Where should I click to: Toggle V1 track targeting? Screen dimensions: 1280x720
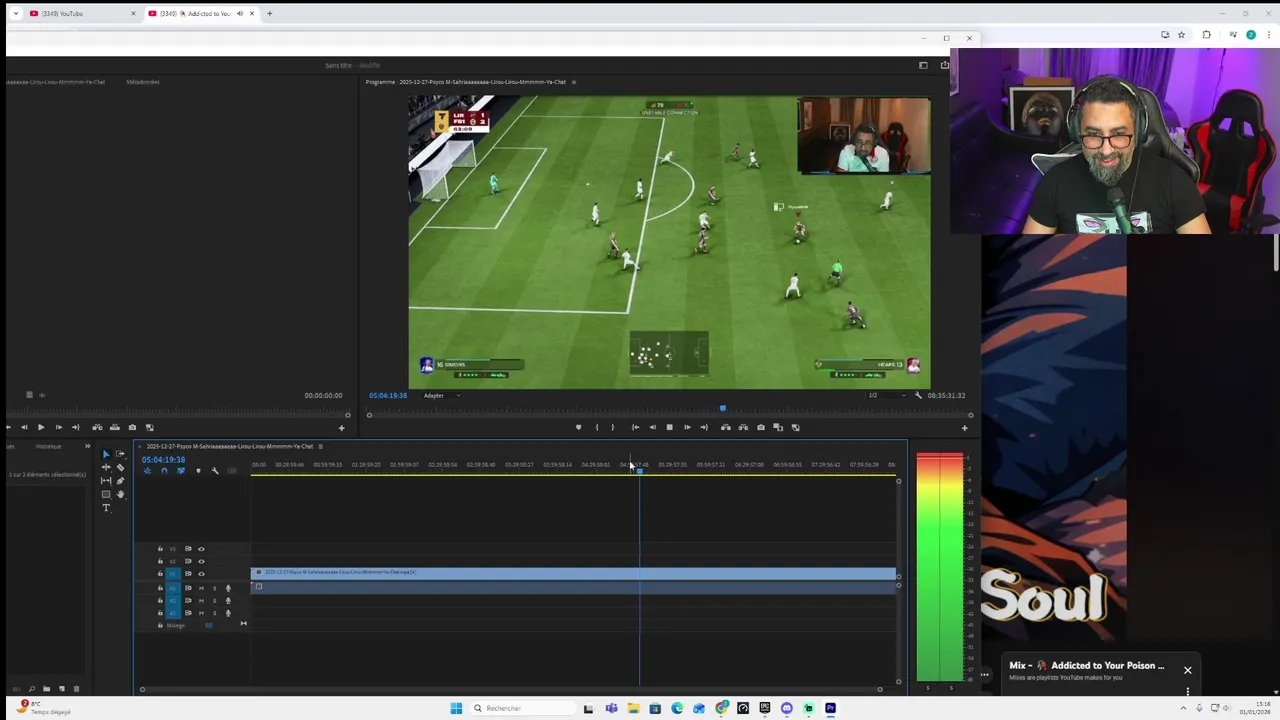click(x=173, y=574)
